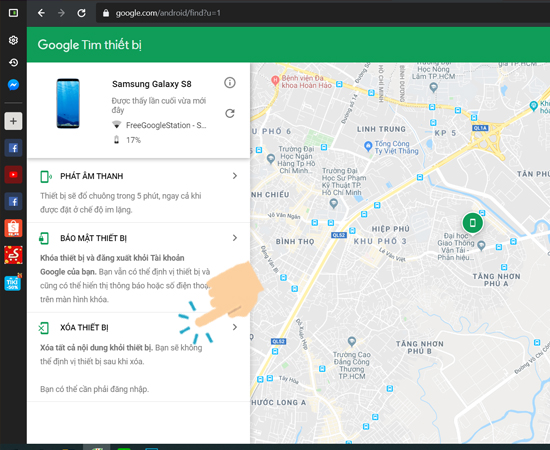This screenshot has width=550, height=450.
Task: Open browser settings gear in sidebar
Action: pos(13,40)
